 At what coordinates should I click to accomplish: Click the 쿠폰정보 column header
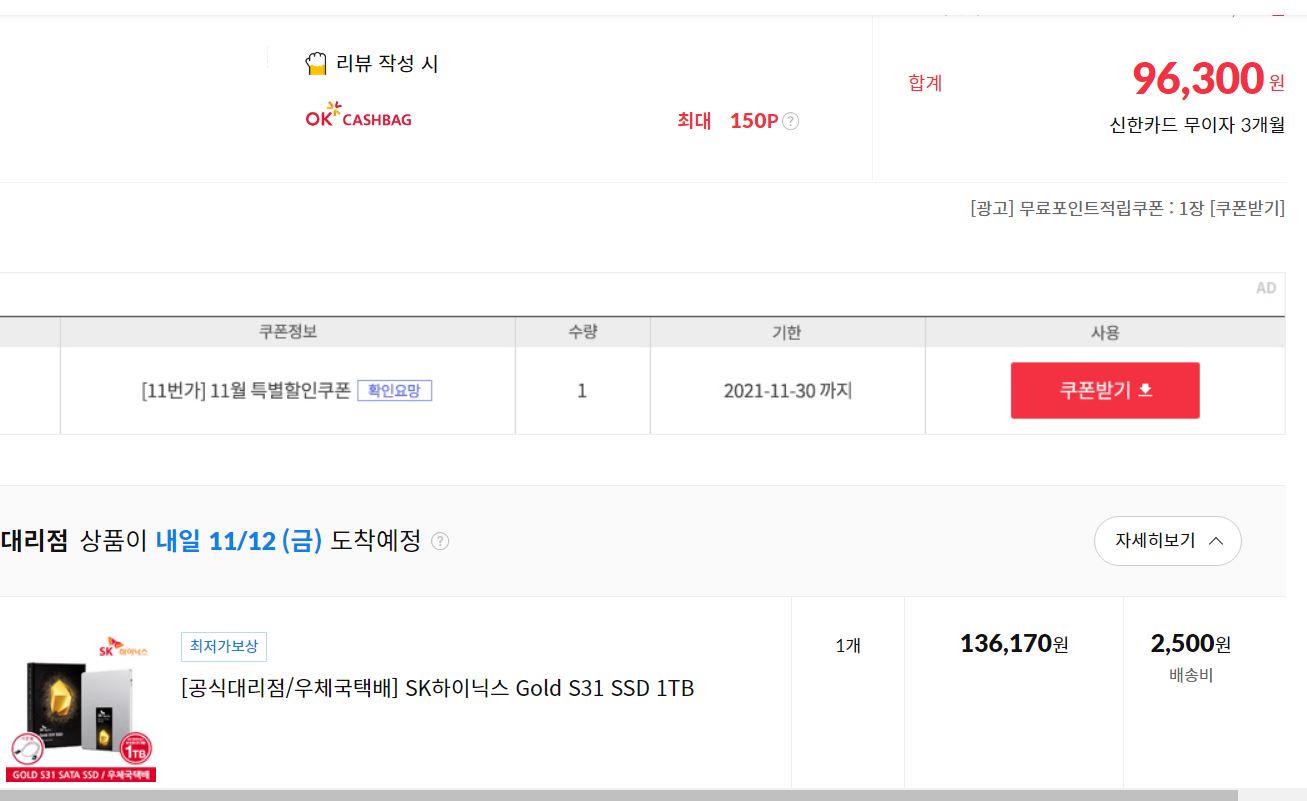pyautogui.click(x=288, y=332)
